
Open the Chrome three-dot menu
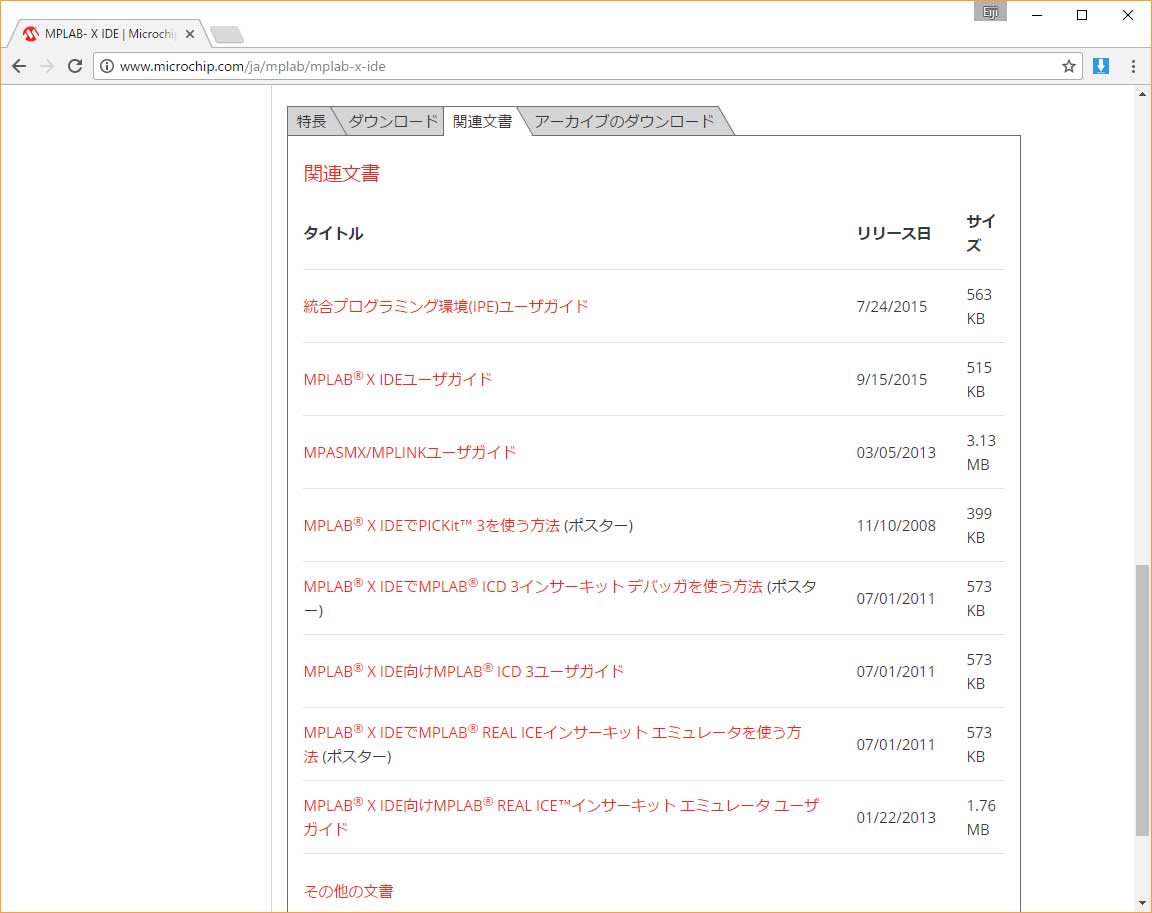(x=1133, y=66)
